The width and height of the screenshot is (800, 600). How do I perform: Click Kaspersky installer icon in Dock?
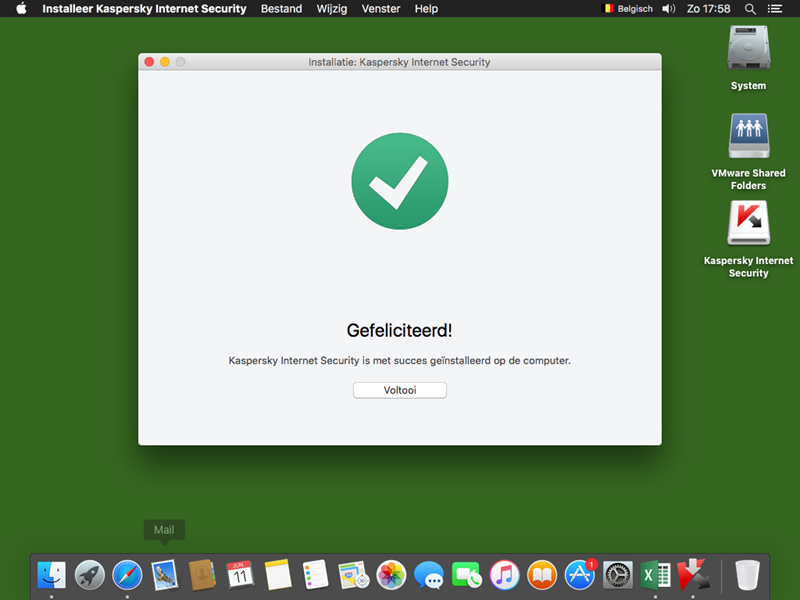click(693, 575)
